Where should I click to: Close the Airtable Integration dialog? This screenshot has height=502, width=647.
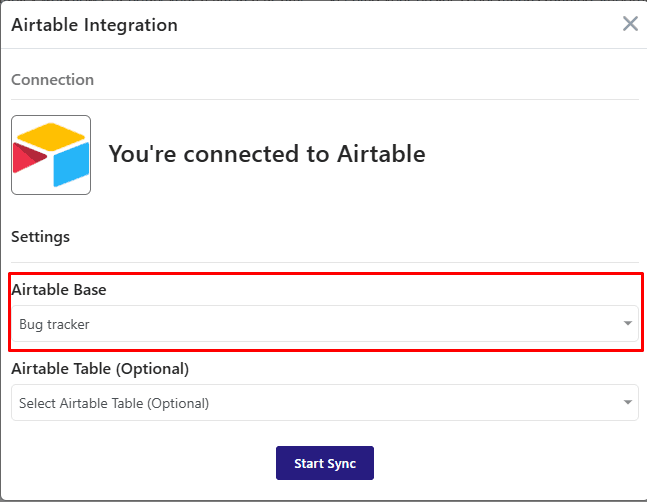630,24
